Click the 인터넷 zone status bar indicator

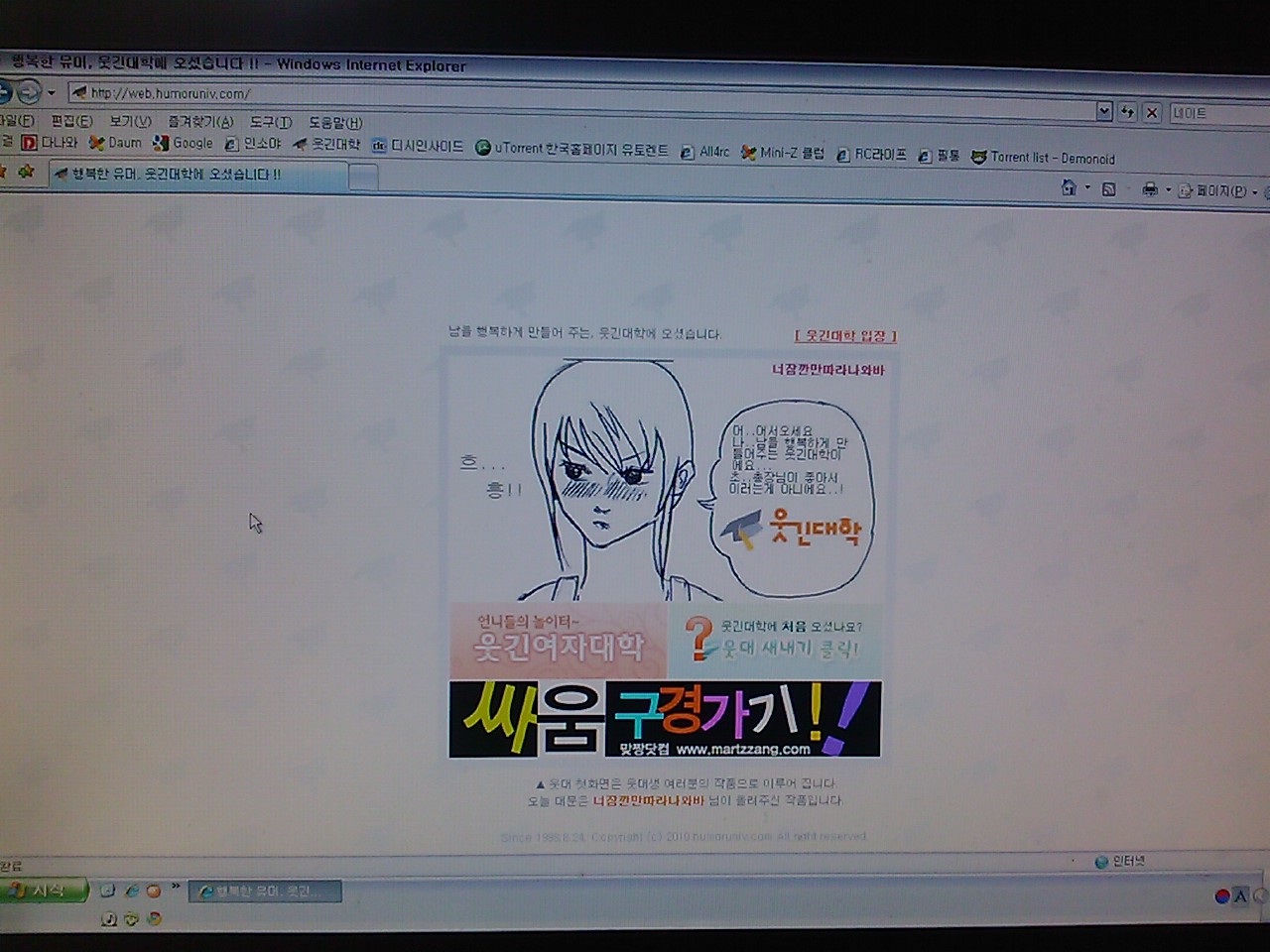[1120, 862]
